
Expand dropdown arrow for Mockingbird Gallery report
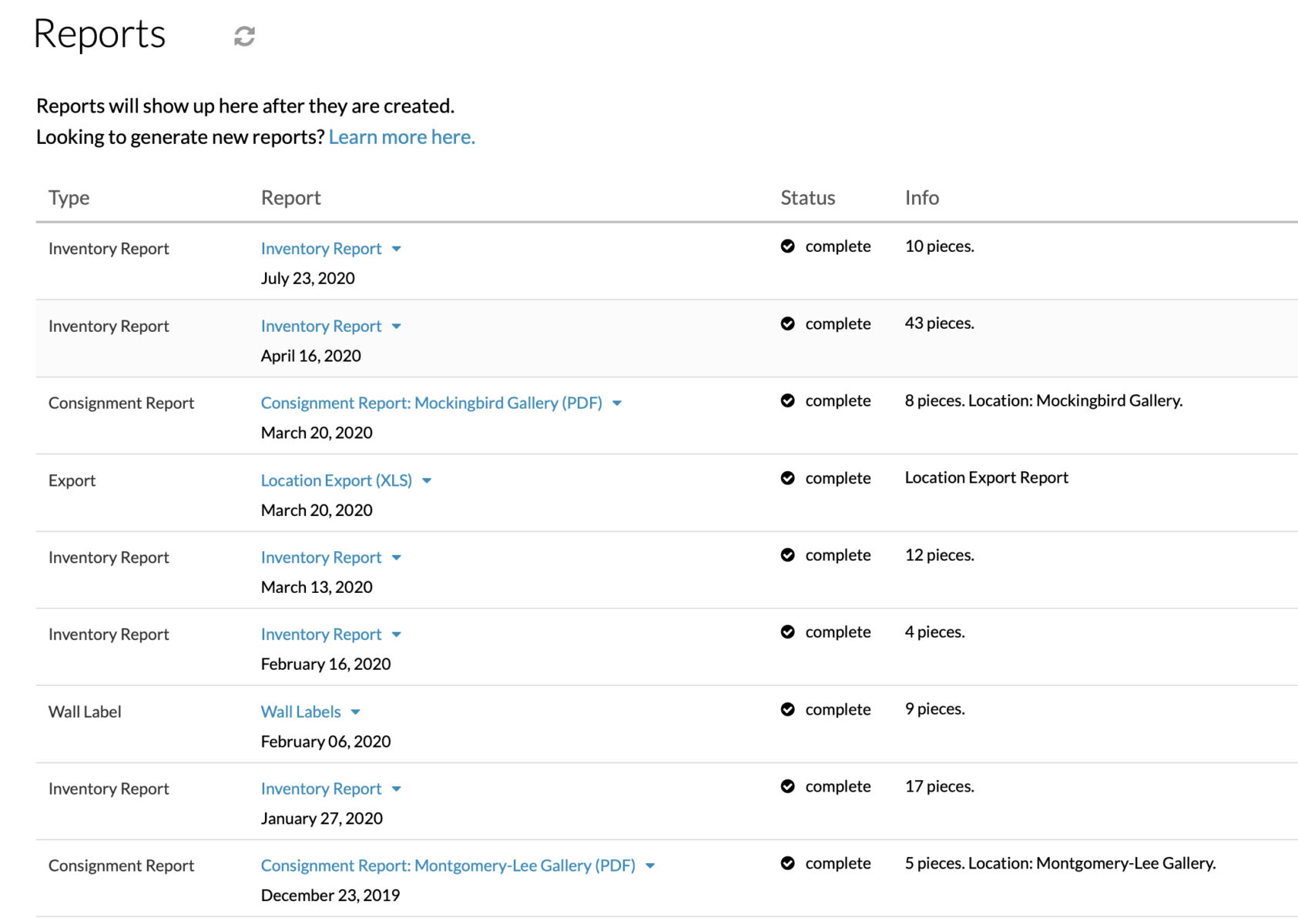pyautogui.click(x=617, y=403)
